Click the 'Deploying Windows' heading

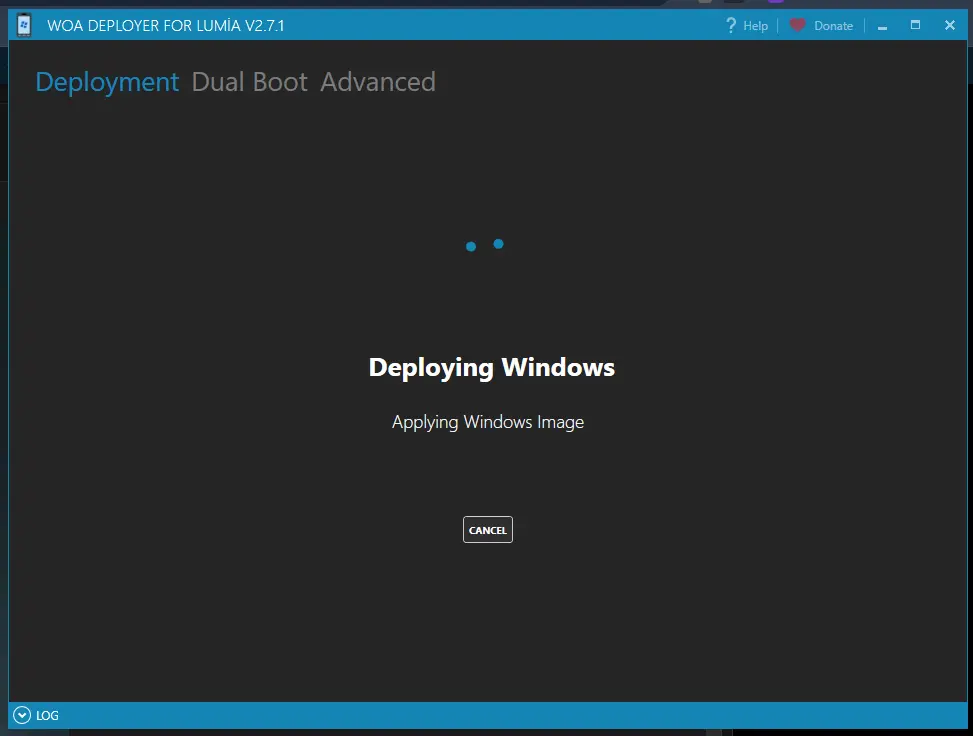click(x=491, y=367)
